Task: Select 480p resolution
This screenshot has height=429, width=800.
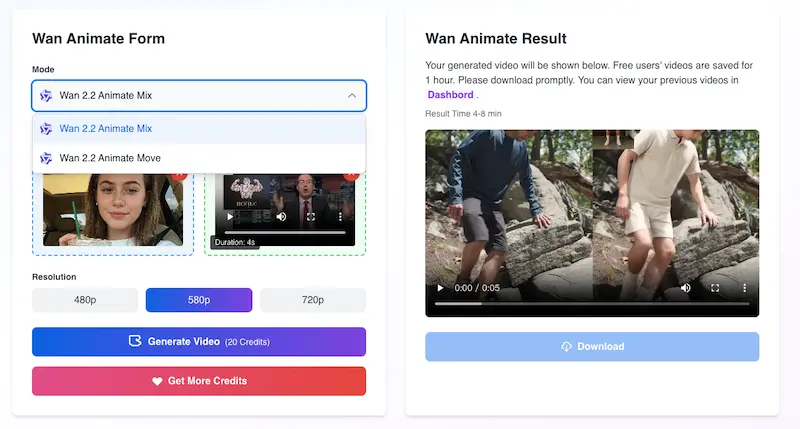Action: pyautogui.click(x=85, y=300)
